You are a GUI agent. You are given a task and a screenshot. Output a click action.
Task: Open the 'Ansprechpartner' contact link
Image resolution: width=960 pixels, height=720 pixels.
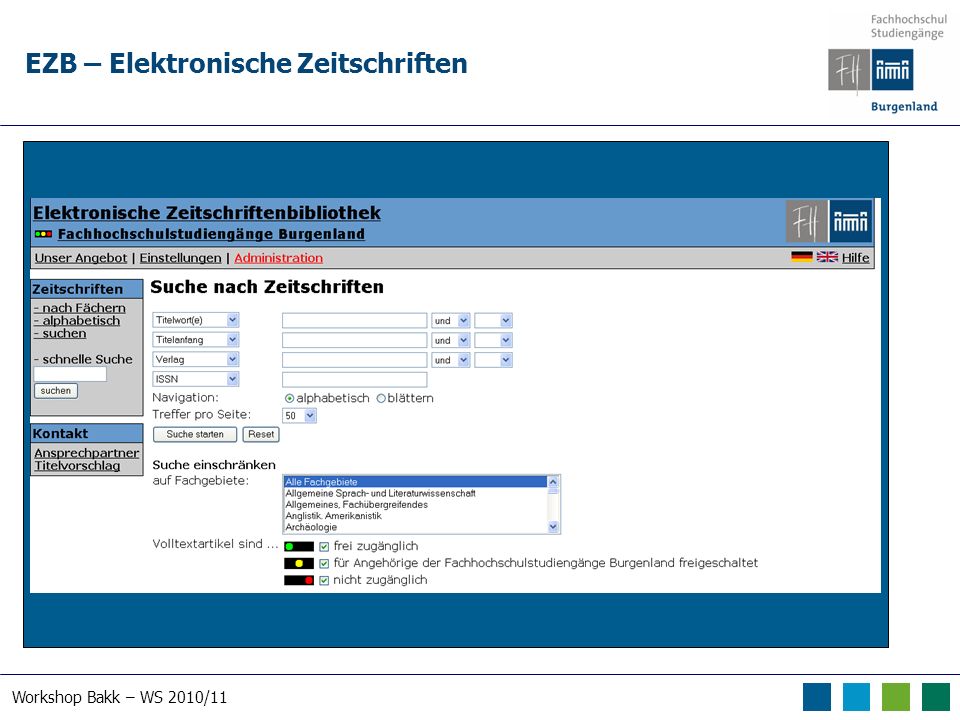coord(86,453)
